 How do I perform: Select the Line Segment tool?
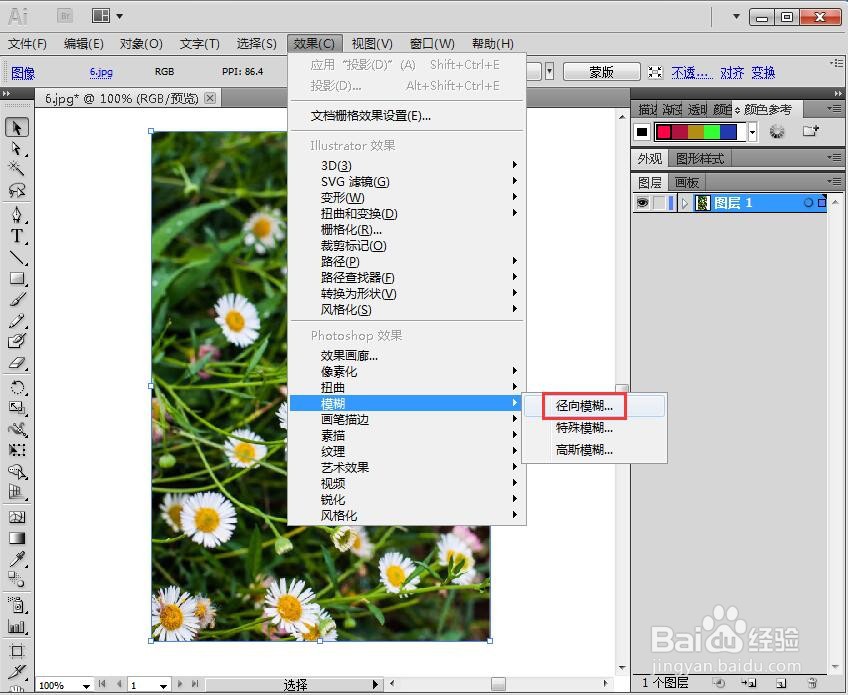[17, 257]
